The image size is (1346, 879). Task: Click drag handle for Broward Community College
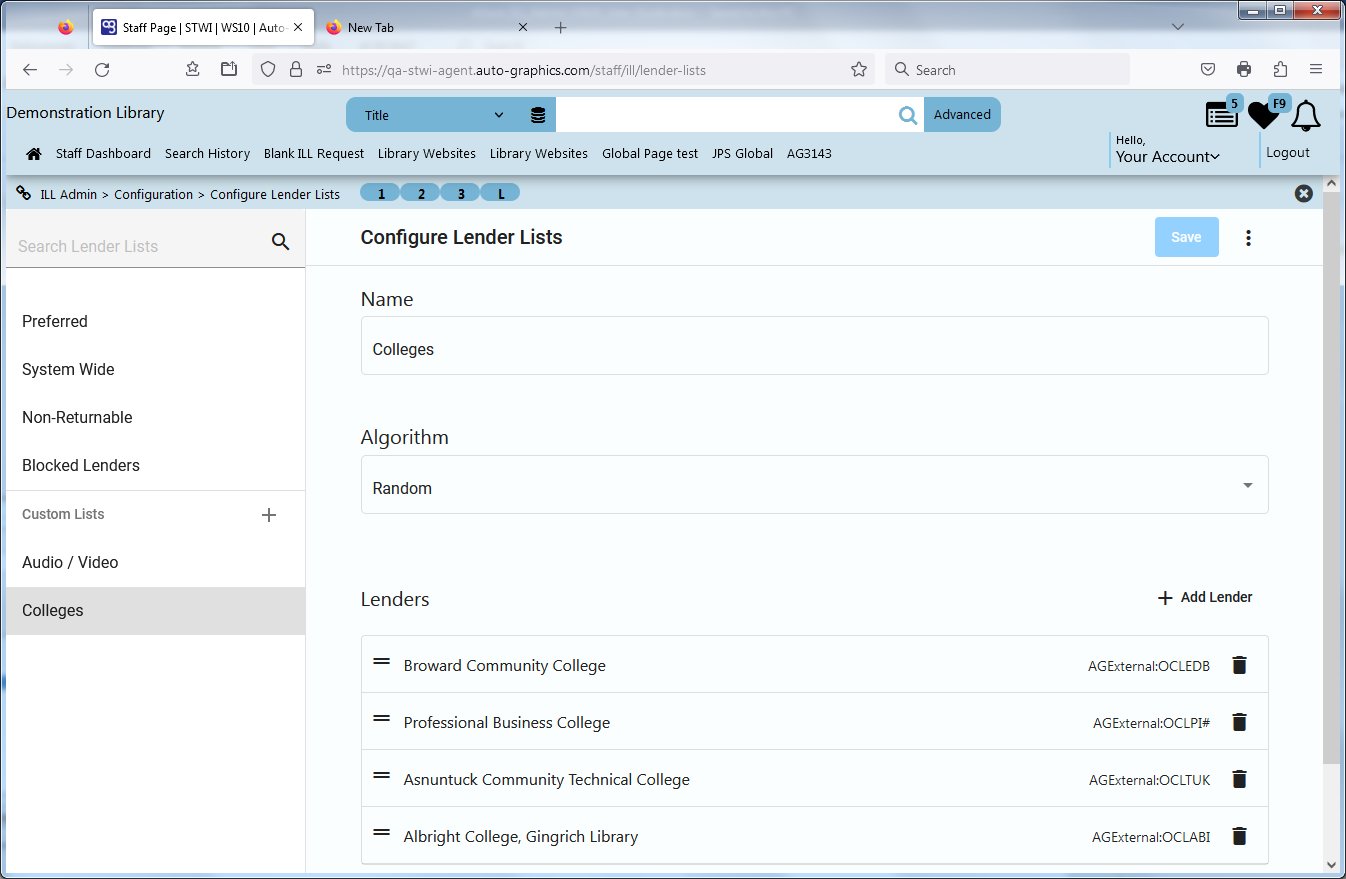point(381,661)
